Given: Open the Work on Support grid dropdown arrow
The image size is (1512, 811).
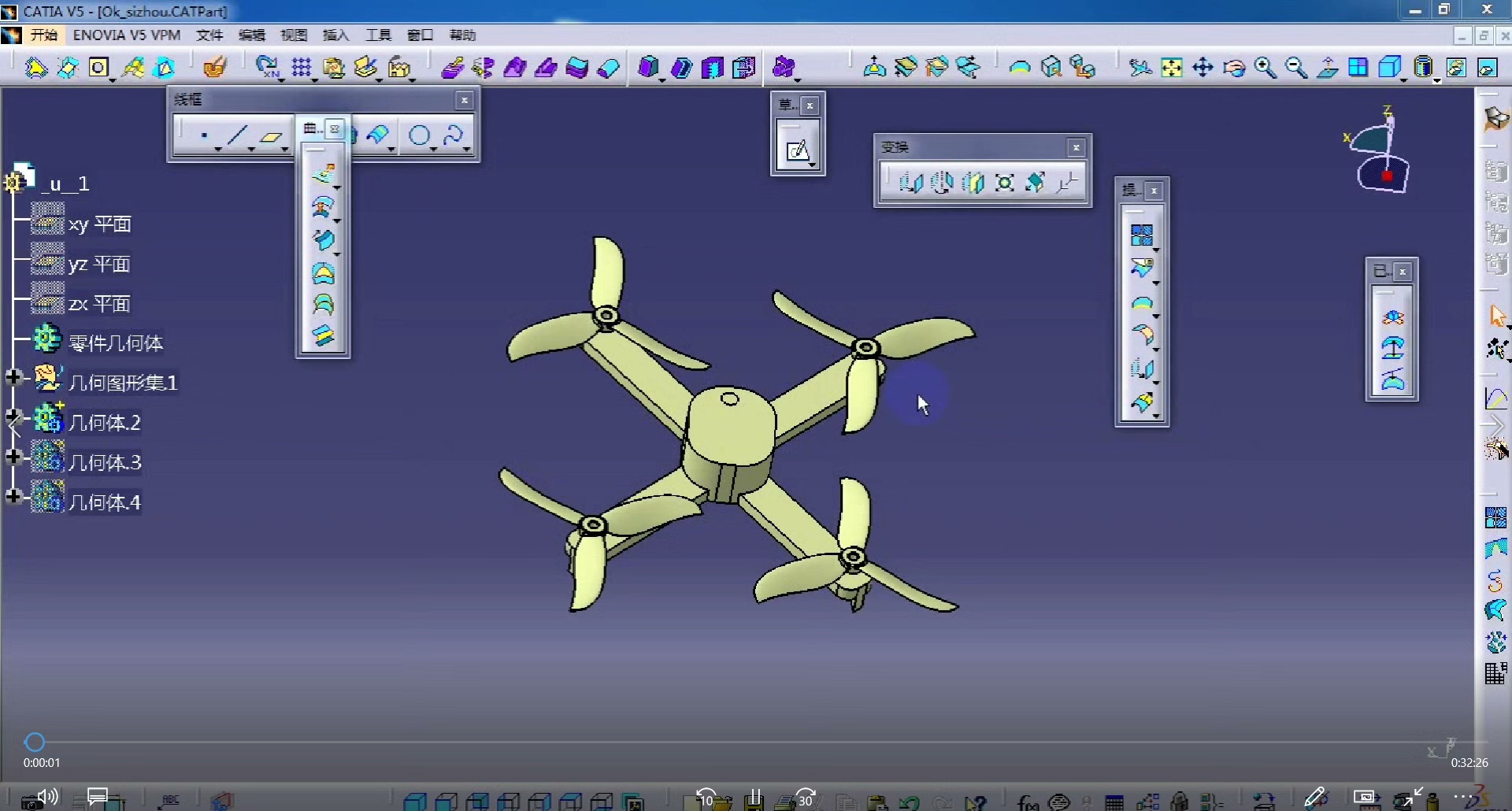Looking at the screenshot, I should [315, 80].
